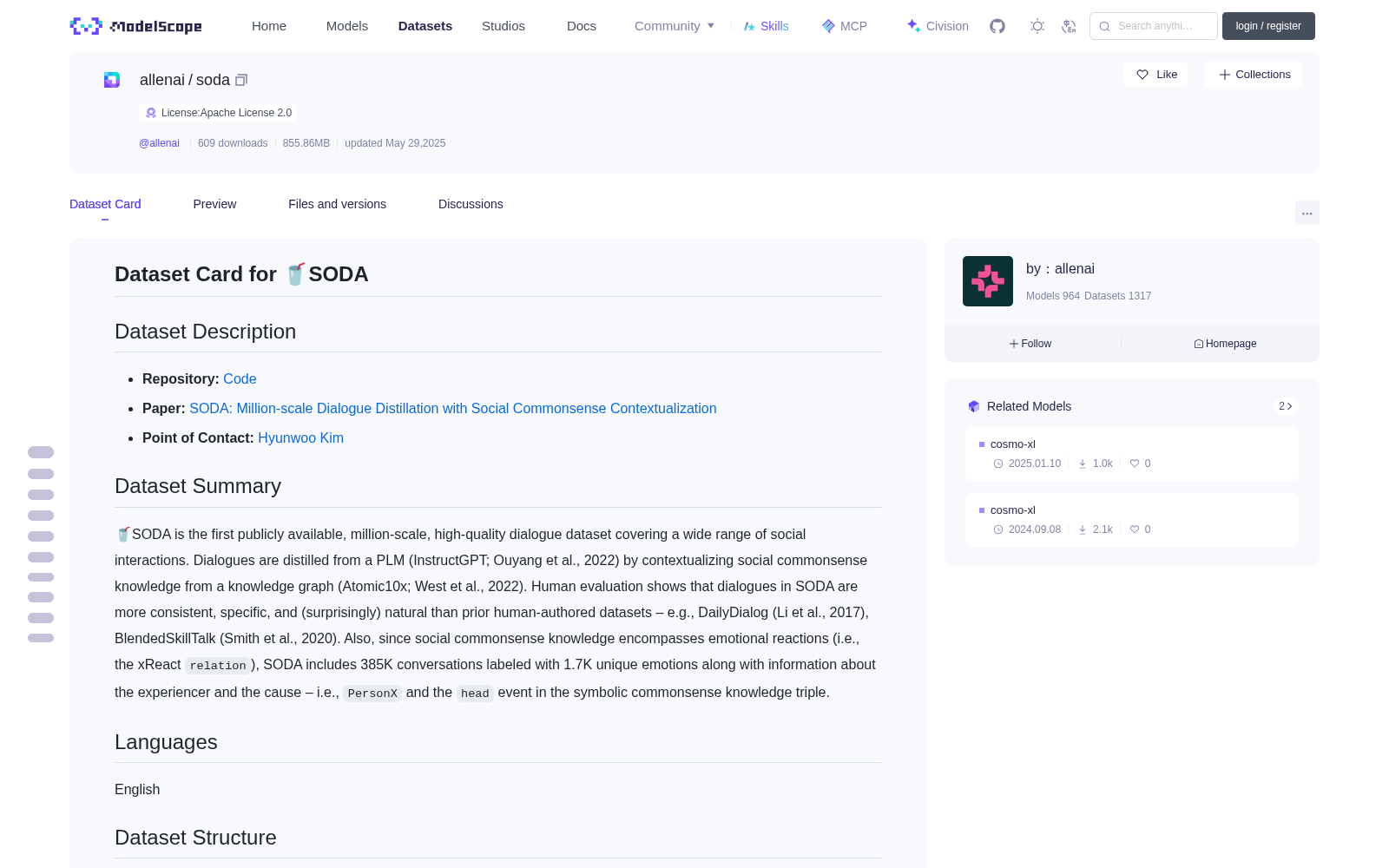Screen dimensions: 1389x868
Task: Click the @allenai author link
Action: point(159,143)
